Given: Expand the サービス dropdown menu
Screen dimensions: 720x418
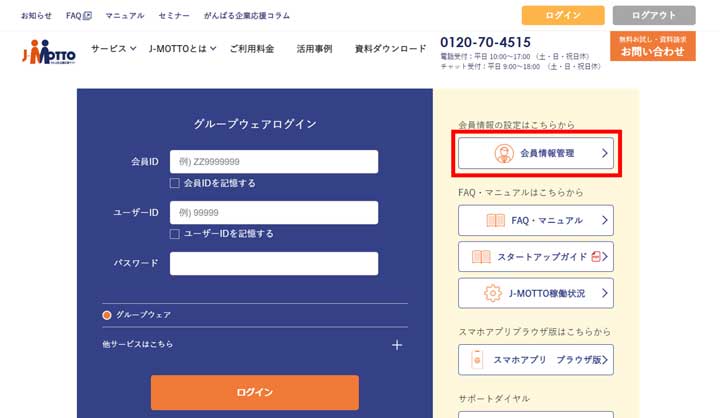Looking at the screenshot, I should point(113,48).
